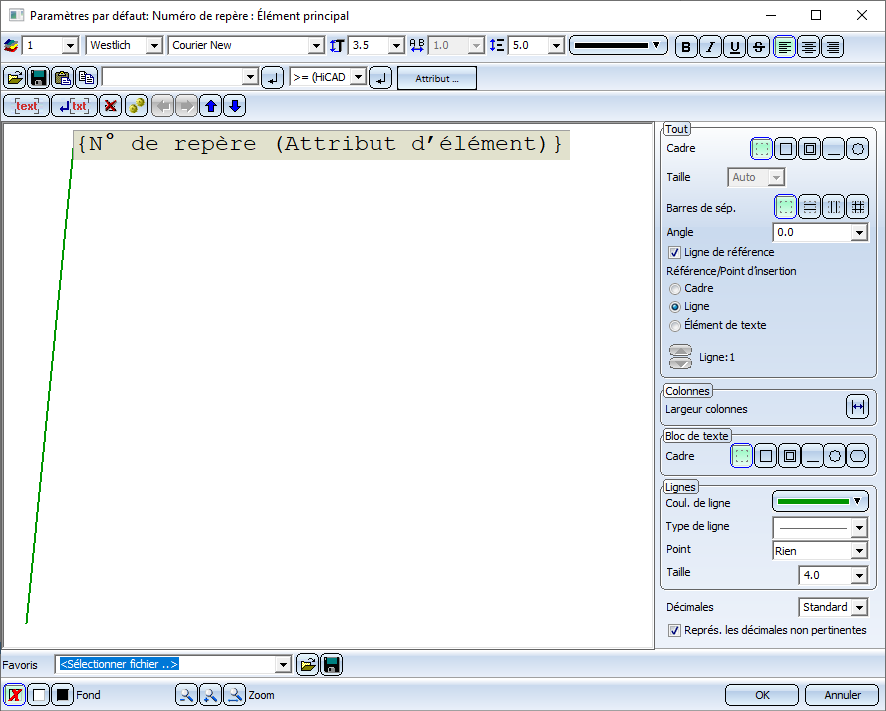Click the Attribut ... button

436,78
